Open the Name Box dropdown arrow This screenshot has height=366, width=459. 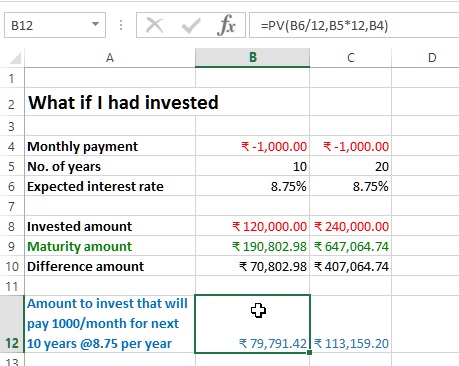(x=95, y=24)
